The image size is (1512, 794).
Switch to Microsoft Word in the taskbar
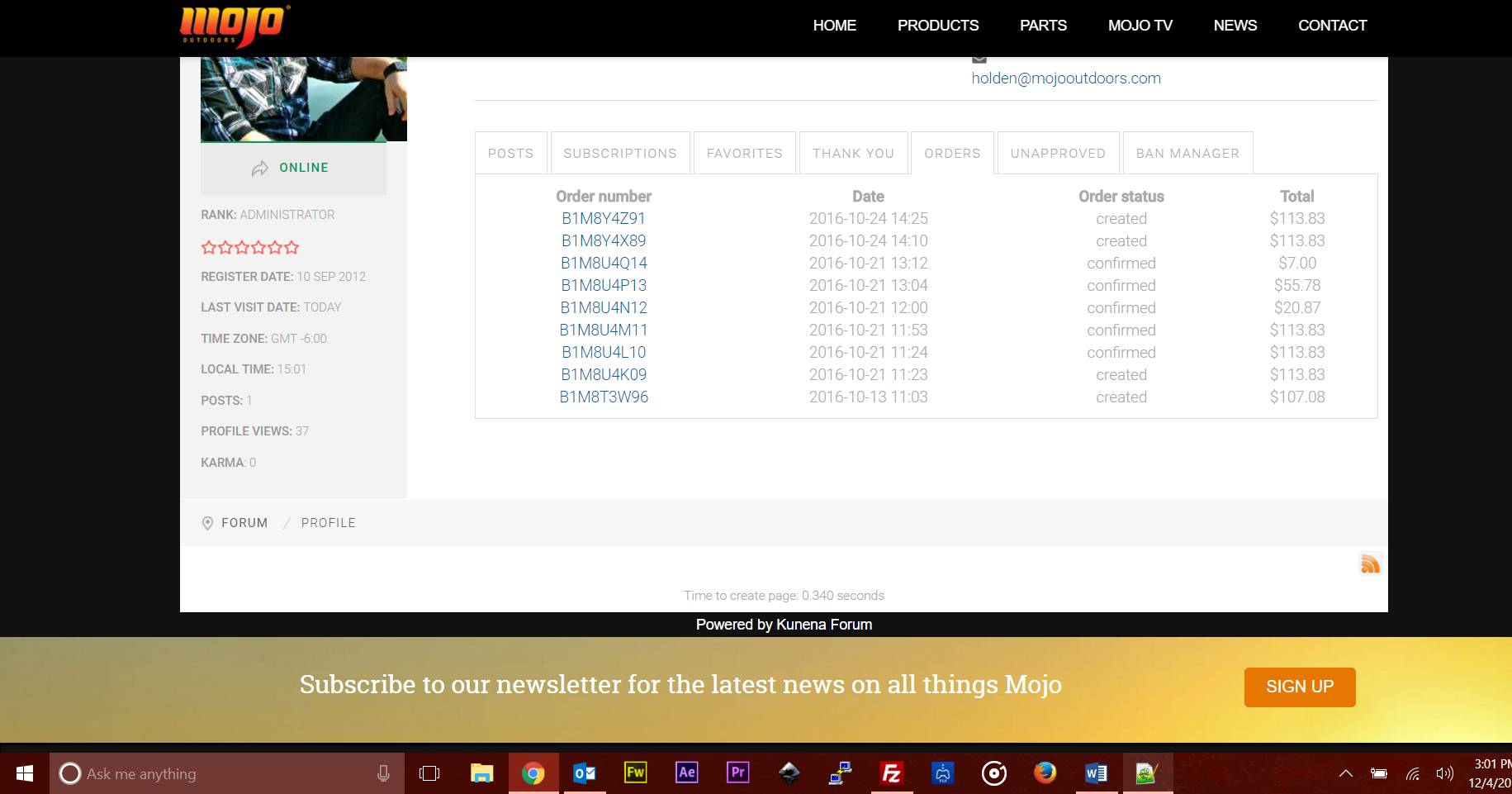click(x=1097, y=773)
